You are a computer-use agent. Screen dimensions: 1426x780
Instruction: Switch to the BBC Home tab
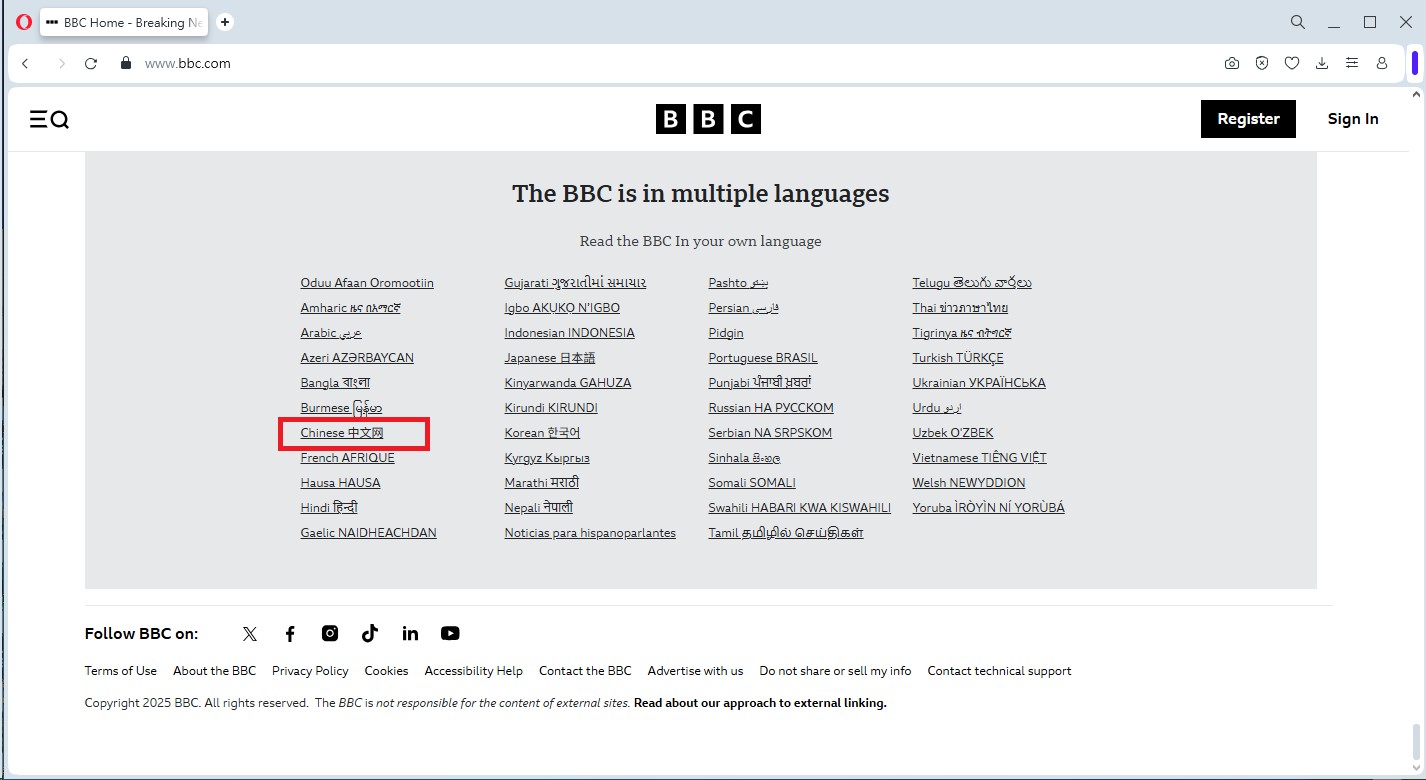pyautogui.click(x=124, y=22)
